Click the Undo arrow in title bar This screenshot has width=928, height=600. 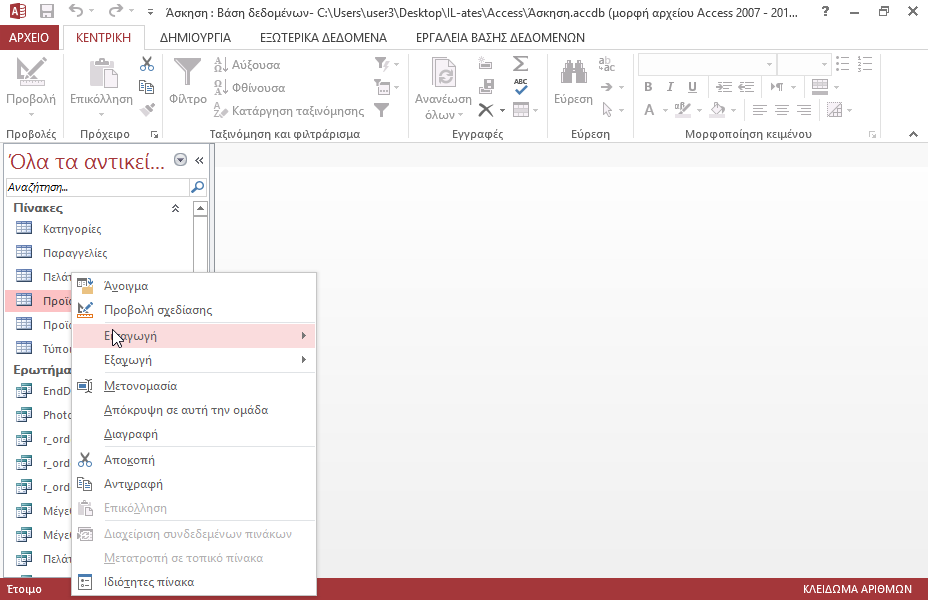pos(75,11)
